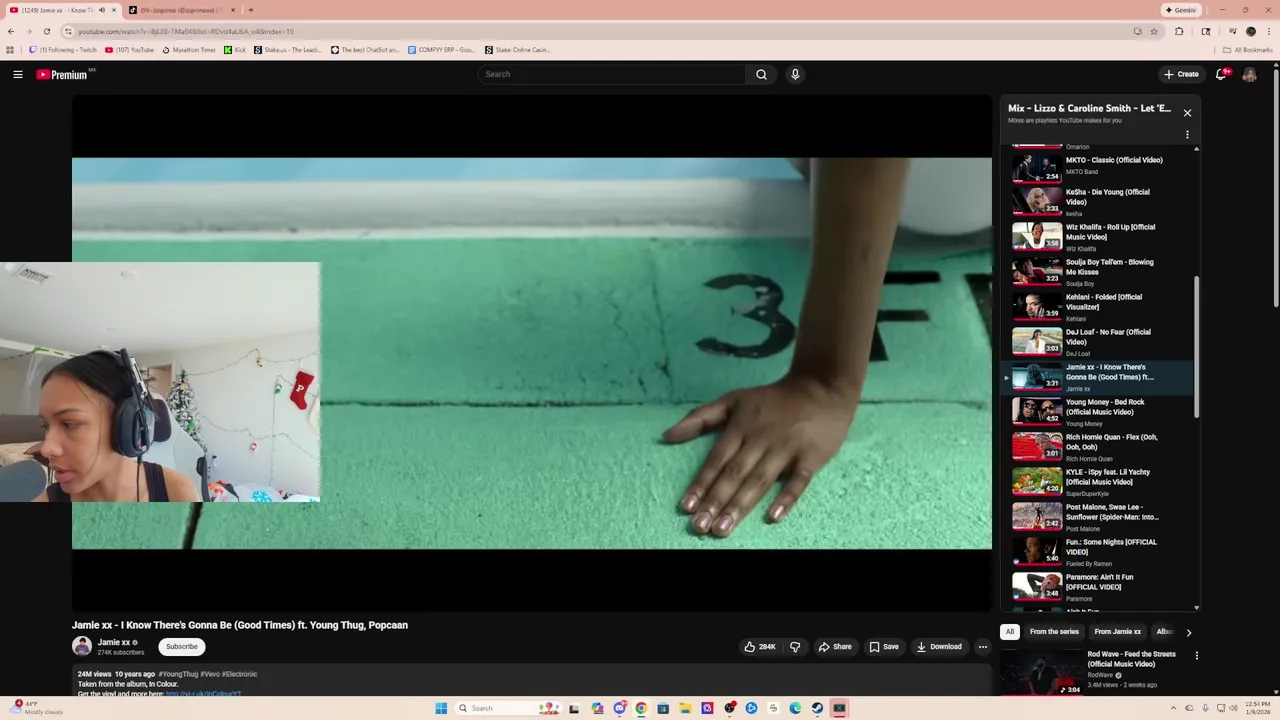Go back in browser
Image resolution: width=1280 pixels, height=720 pixels.
pos(11,31)
